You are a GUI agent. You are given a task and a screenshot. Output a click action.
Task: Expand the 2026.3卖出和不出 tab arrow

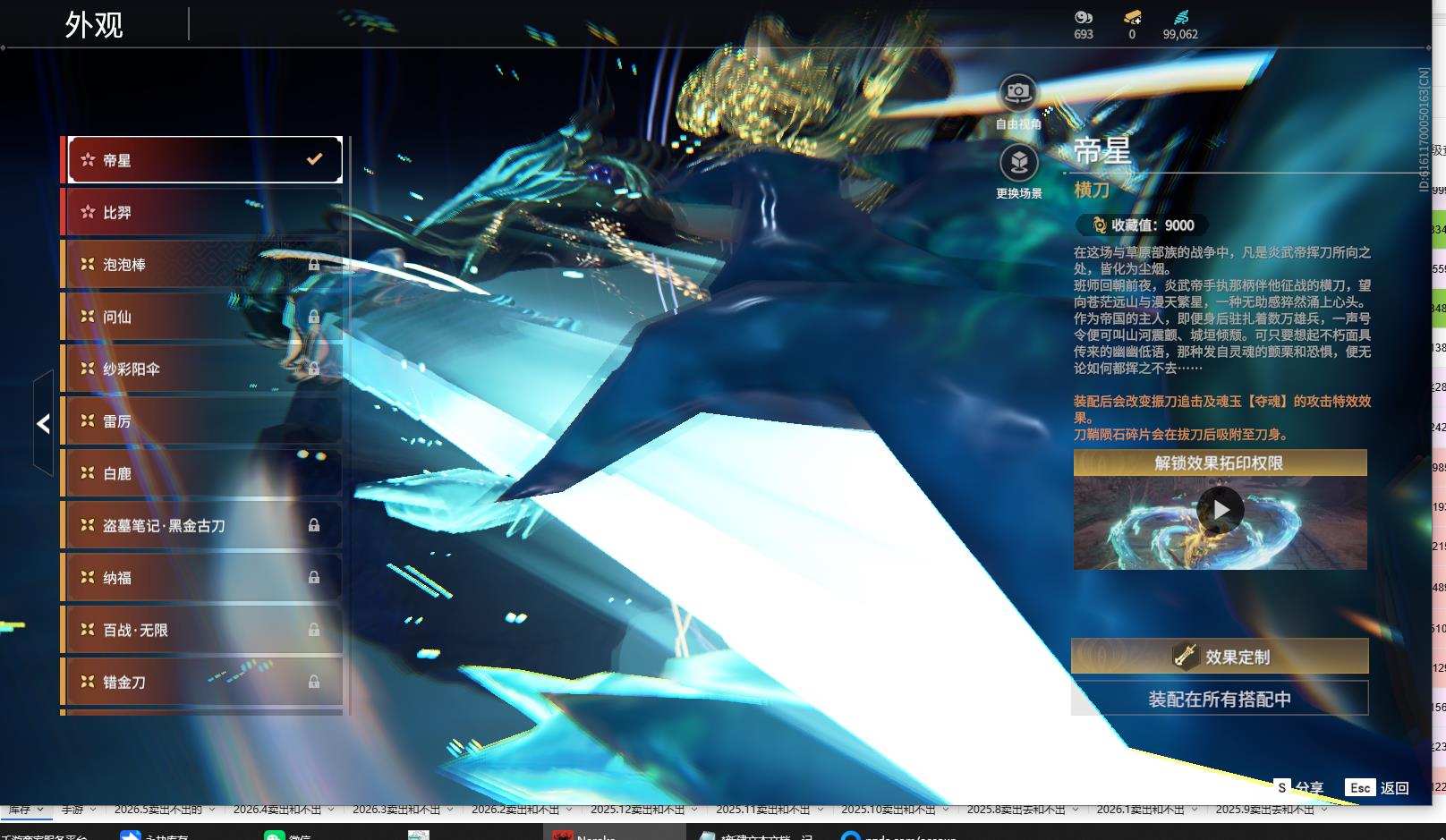click(450, 810)
